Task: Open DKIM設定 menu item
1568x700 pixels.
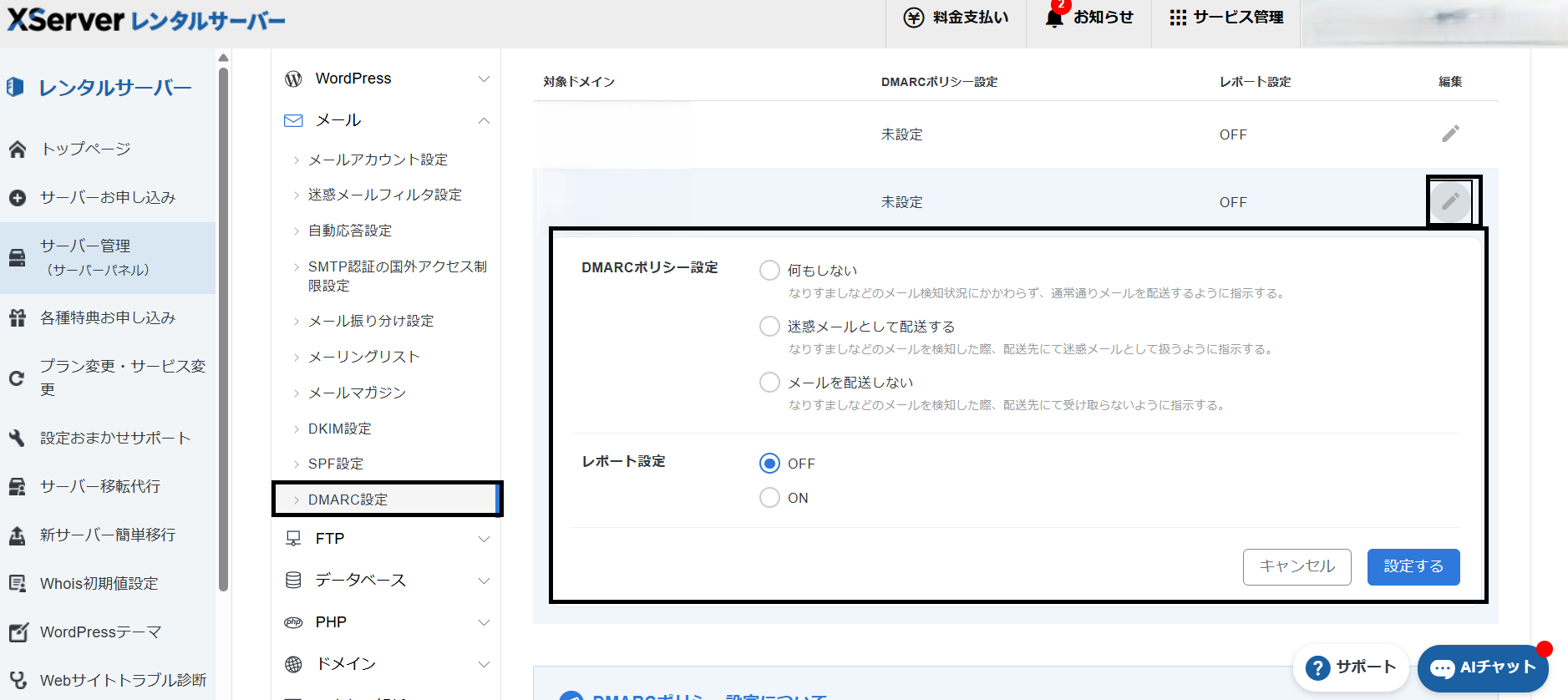Action: click(x=339, y=429)
